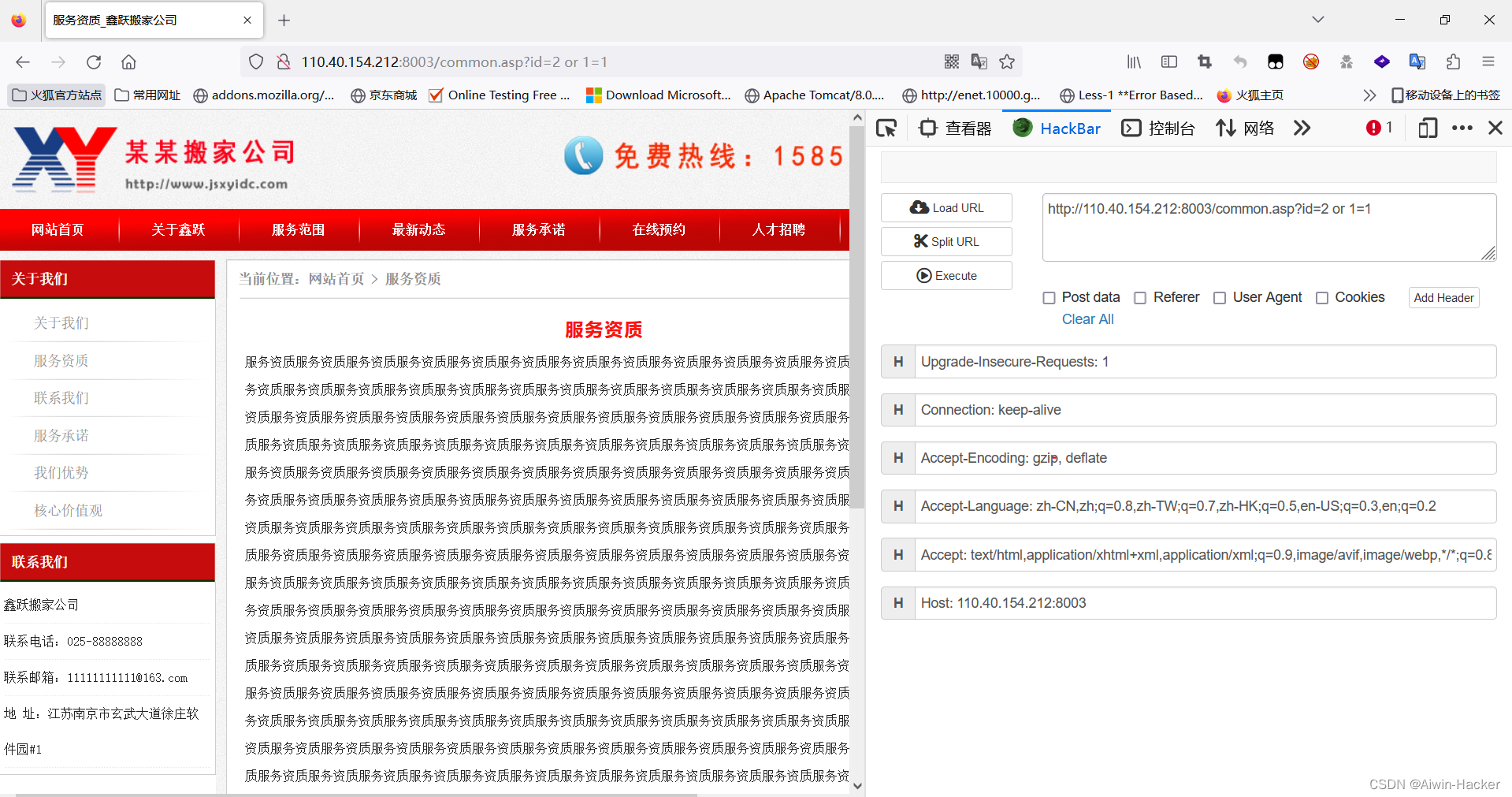Click the page scrollbar down arrow
Image resolution: width=1512 pixels, height=797 pixels.
tap(857, 786)
